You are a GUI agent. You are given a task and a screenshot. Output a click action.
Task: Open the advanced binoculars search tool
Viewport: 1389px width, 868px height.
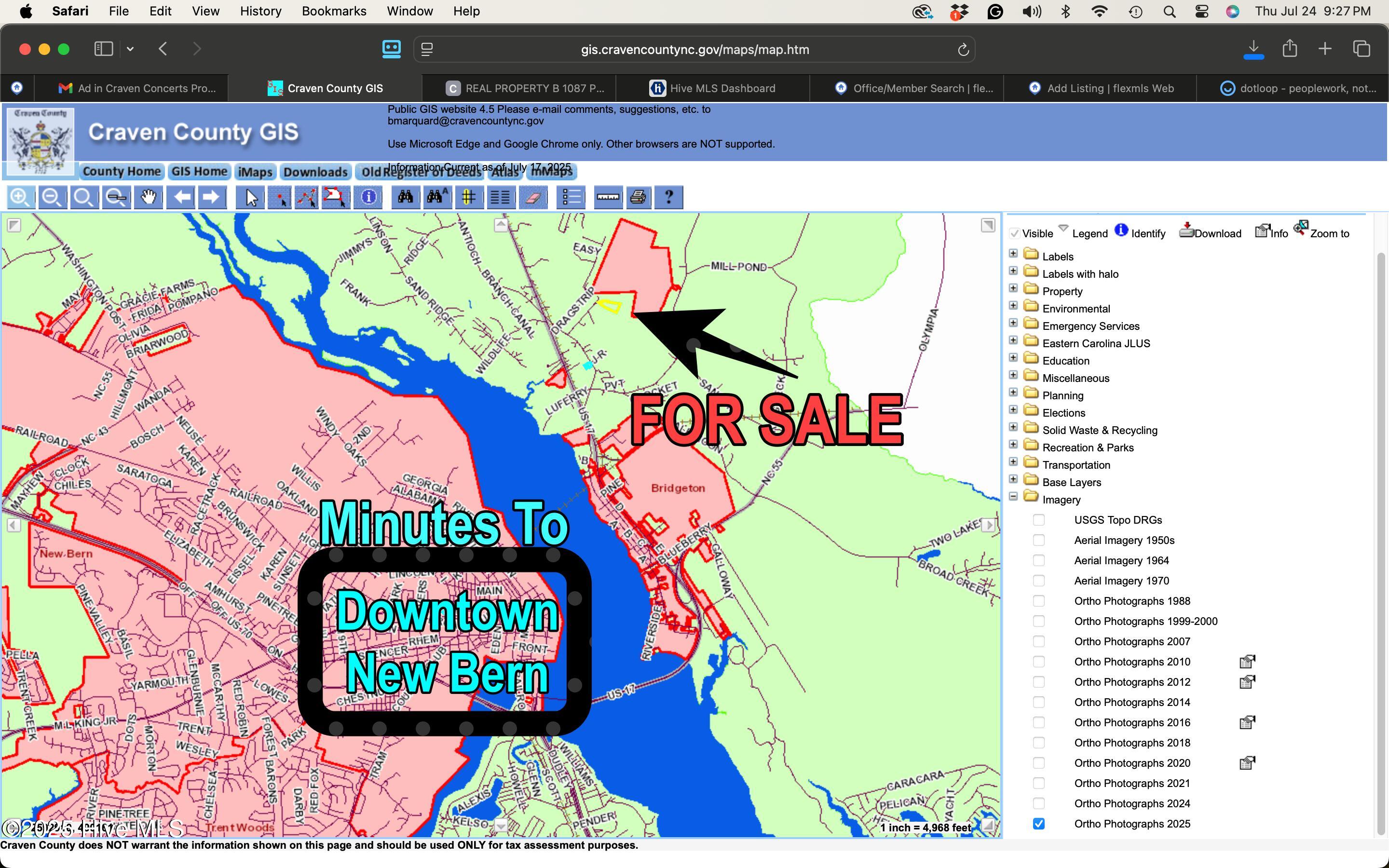[x=437, y=198]
